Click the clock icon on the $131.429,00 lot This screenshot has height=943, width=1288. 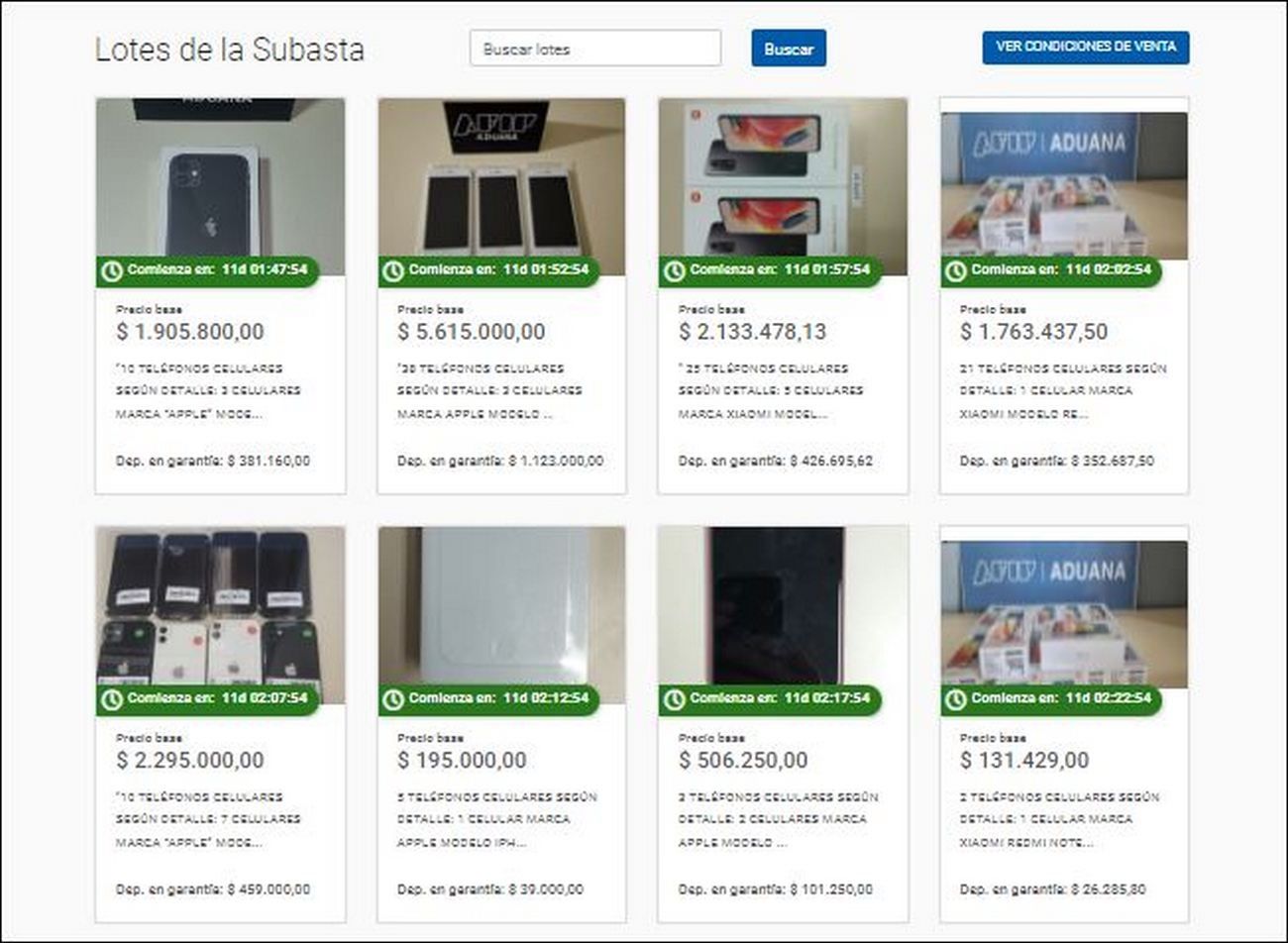(x=955, y=699)
